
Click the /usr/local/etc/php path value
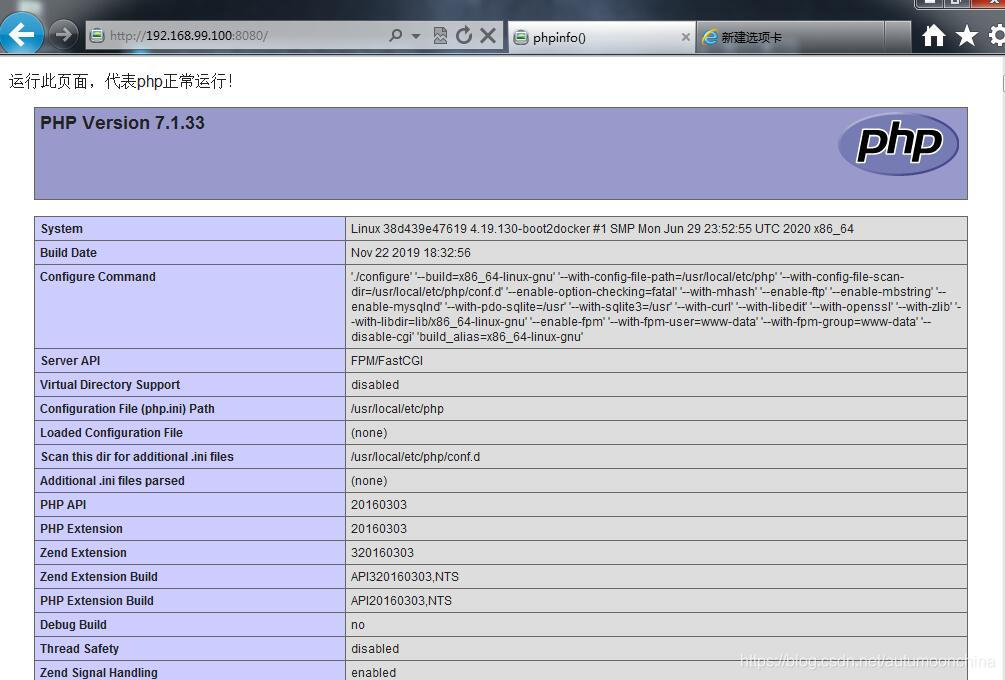click(x=397, y=409)
